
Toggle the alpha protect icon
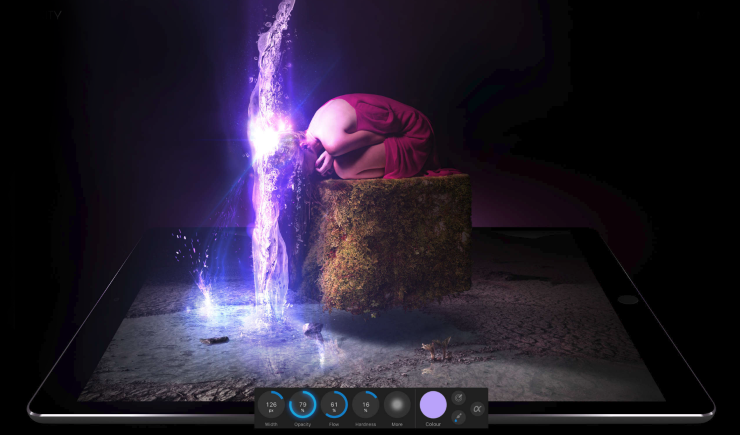coord(477,409)
